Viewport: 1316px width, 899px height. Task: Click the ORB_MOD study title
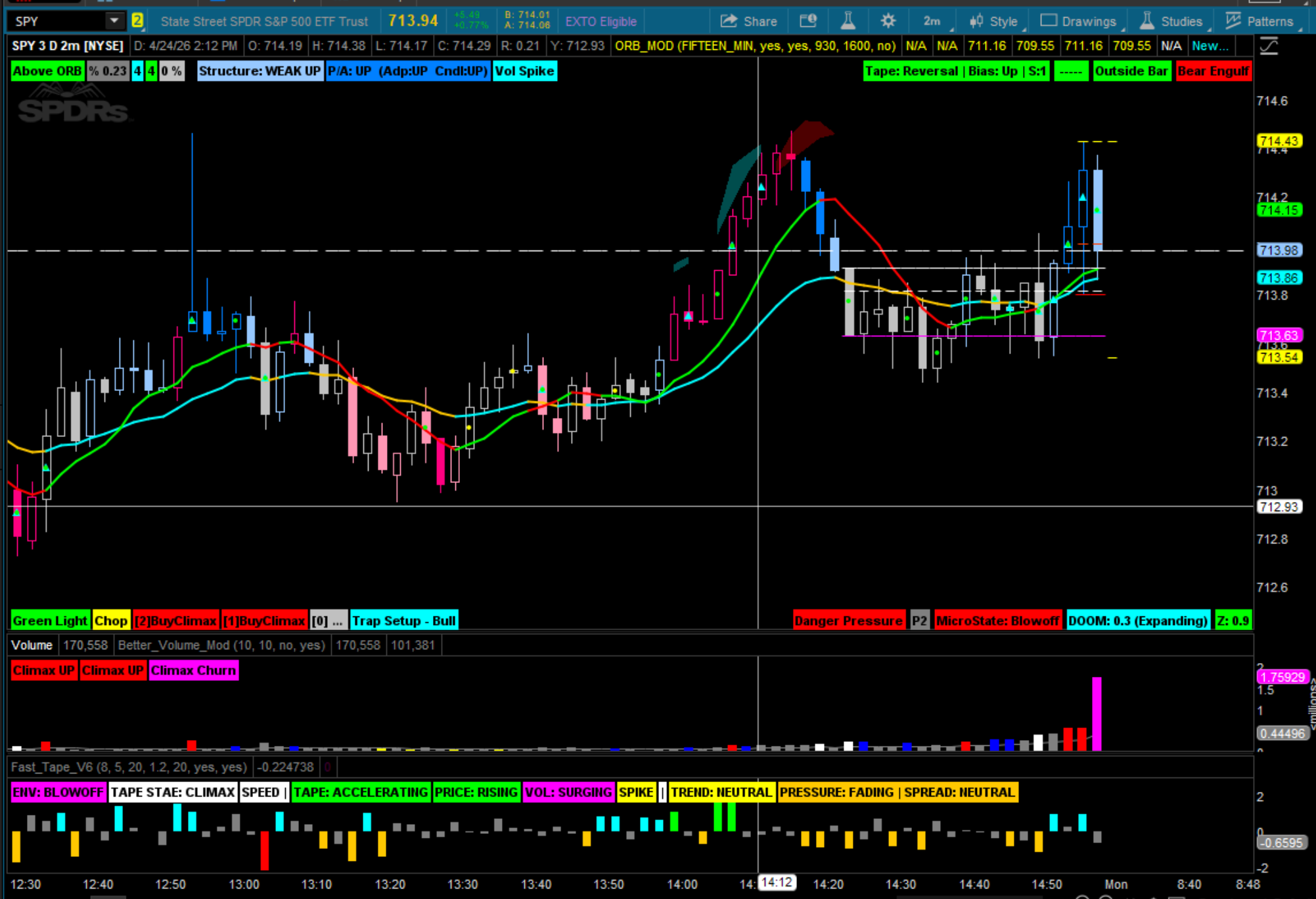point(754,46)
